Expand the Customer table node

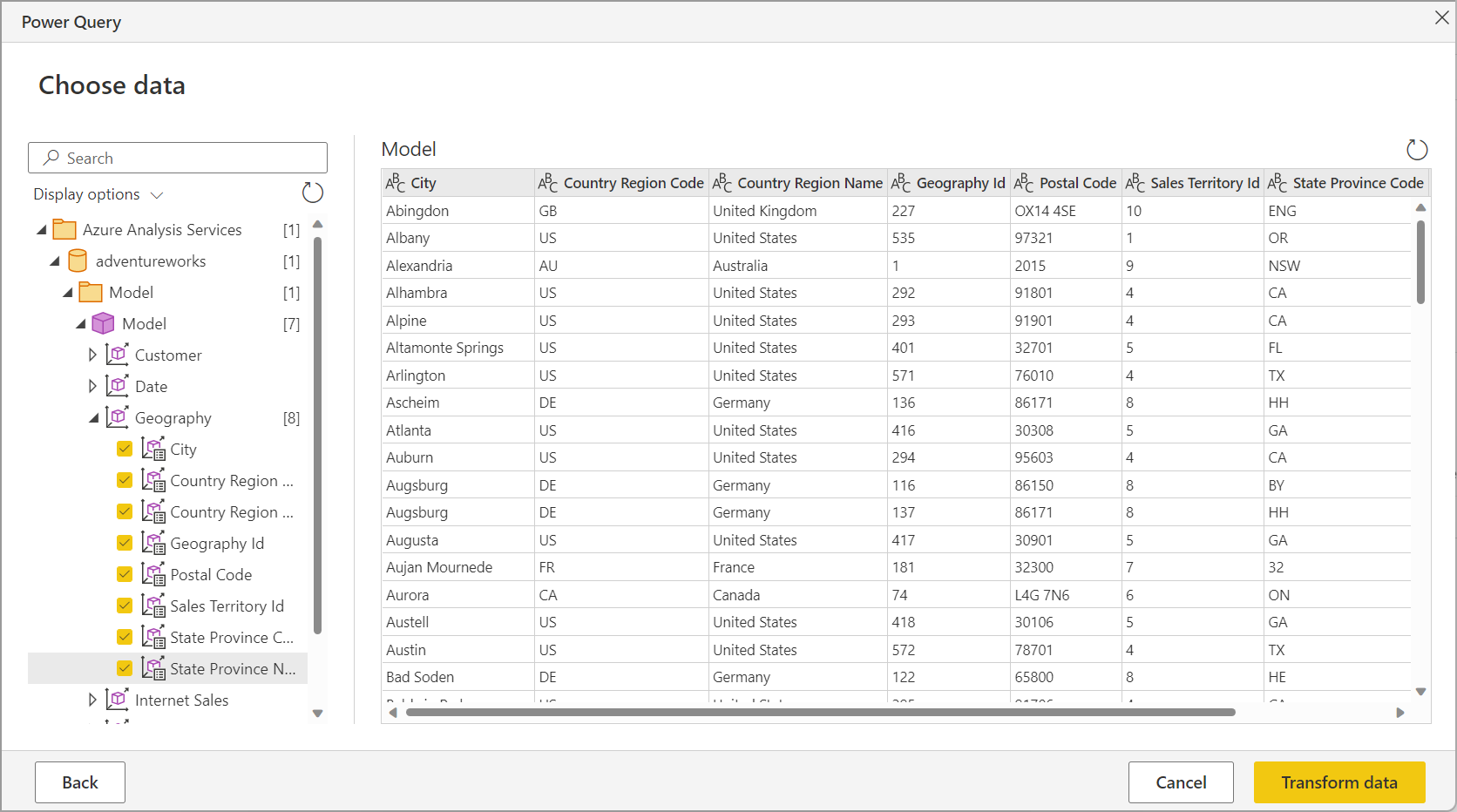click(x=92, y=355)
